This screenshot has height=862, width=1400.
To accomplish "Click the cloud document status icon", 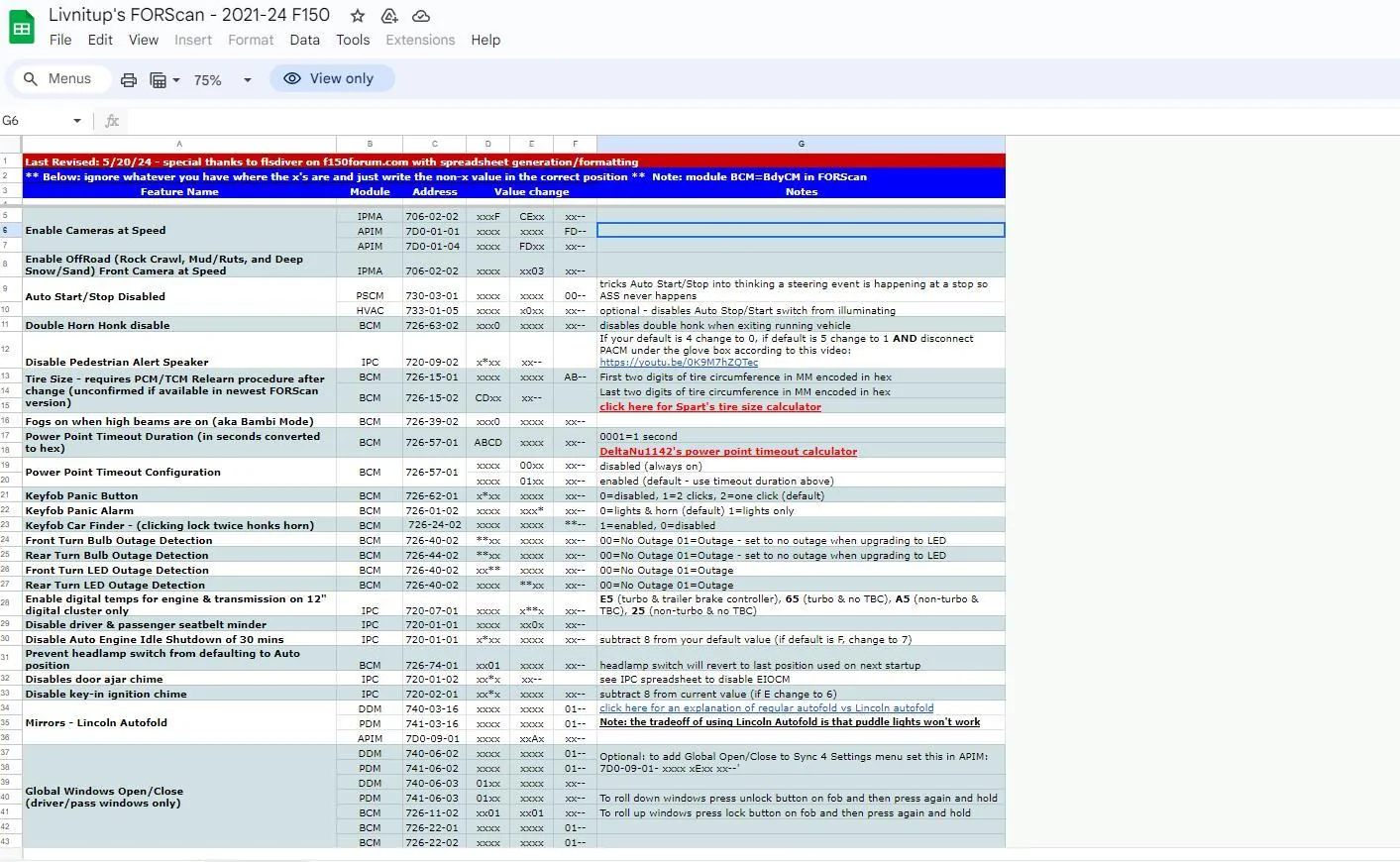I will [419, 16].
